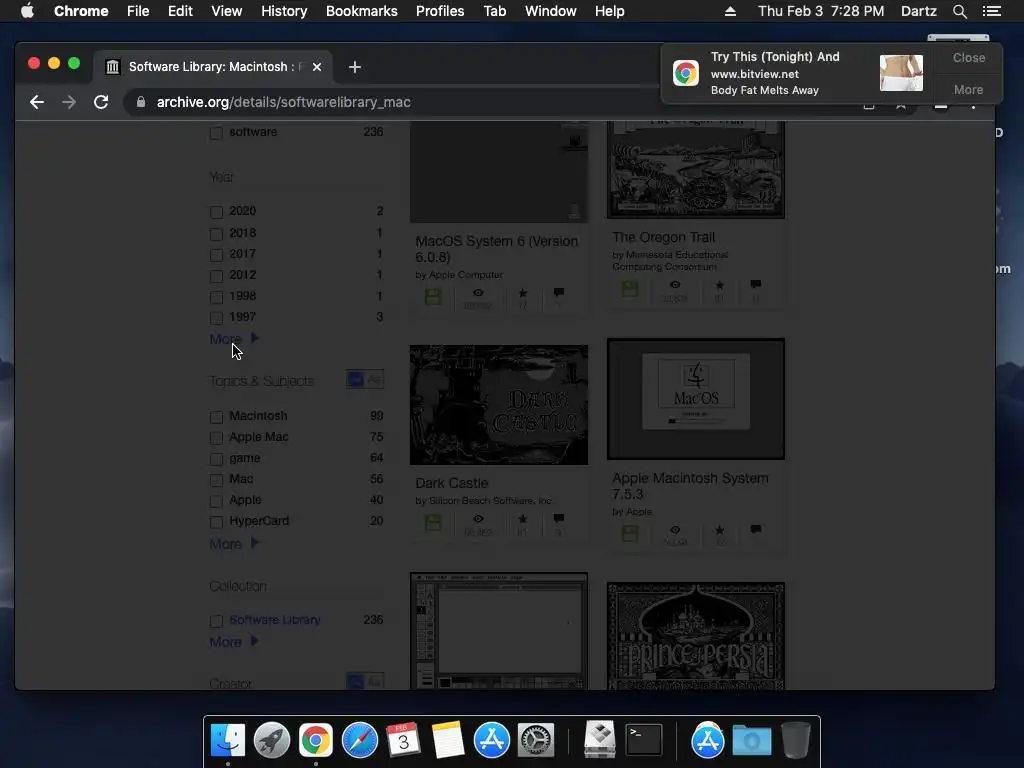1024x768 pixels.
Task: Open Chrome from the Dock
Action: click(x=315, y=740)
